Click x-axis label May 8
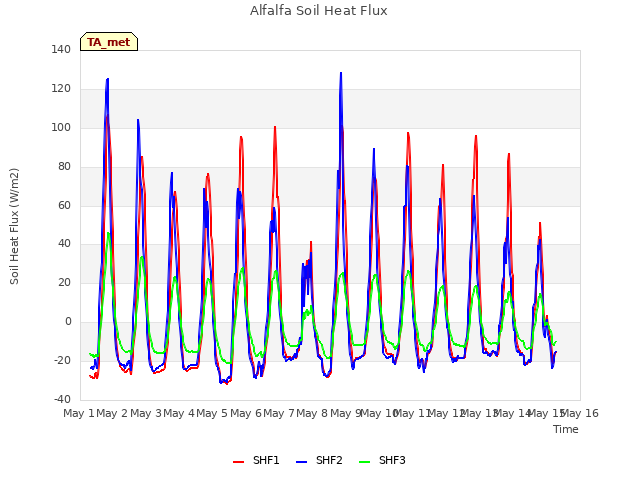Screen dimensions: 640x480 pos(312,413)
